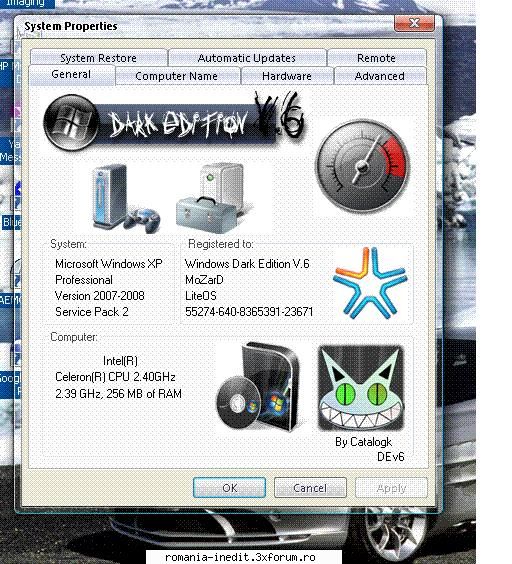The height and width of the screenshot is (564, 512).
Task: Click the Registered to: group label
Action: (221, 244)
